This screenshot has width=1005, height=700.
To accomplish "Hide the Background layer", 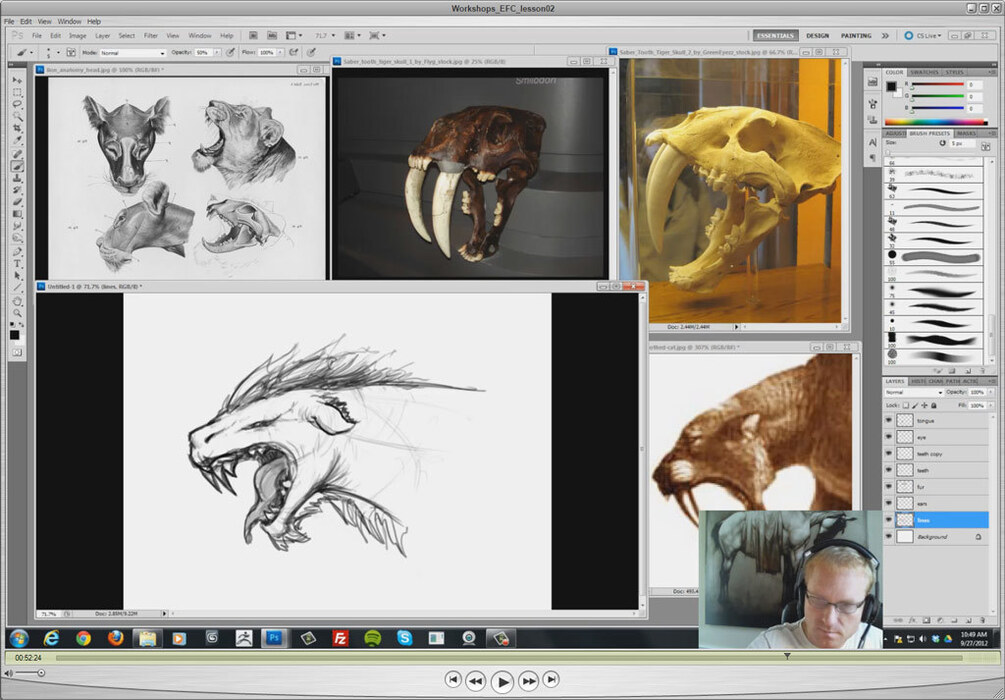I will 888,537.
